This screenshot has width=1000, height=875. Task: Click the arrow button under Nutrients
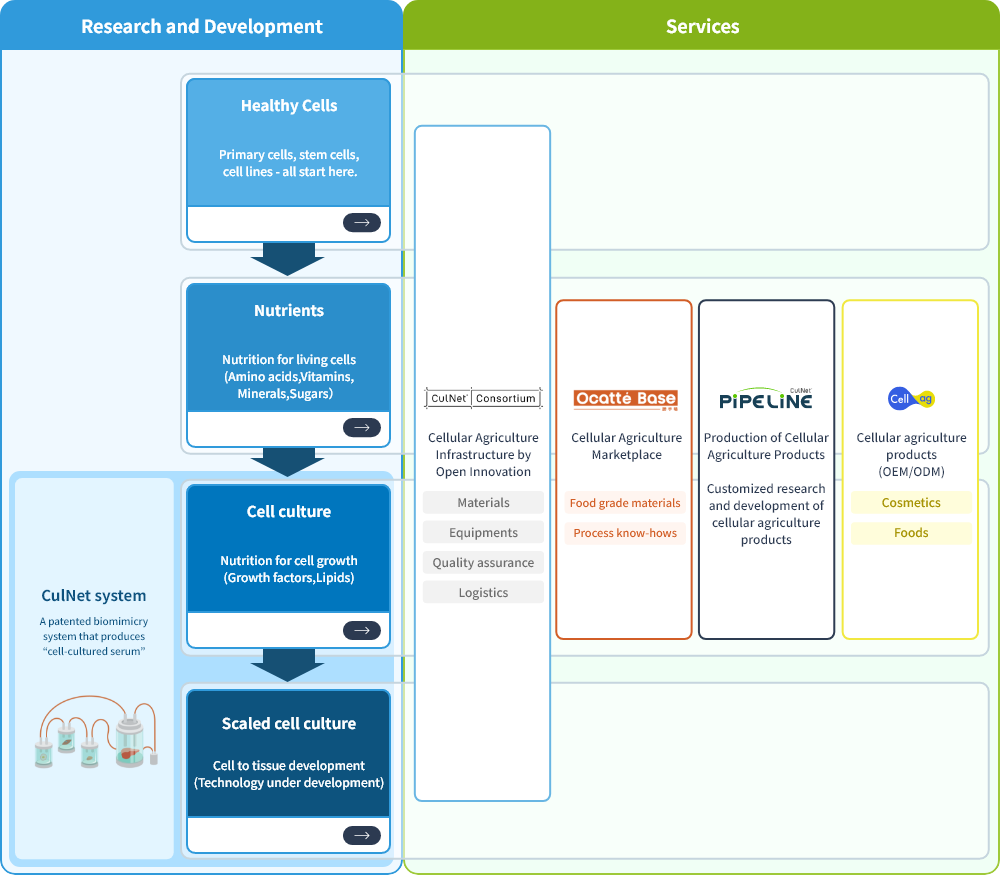(362, 427)
